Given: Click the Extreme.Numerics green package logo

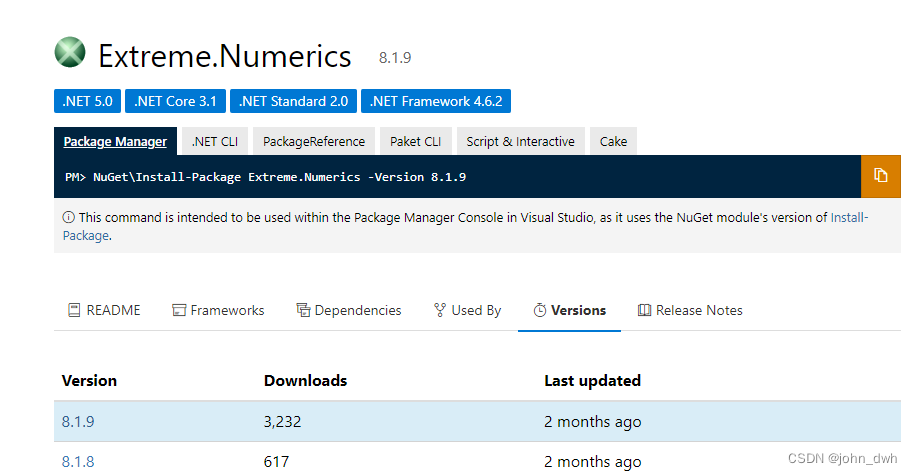Looking at the screenshot, I should 70,52.
